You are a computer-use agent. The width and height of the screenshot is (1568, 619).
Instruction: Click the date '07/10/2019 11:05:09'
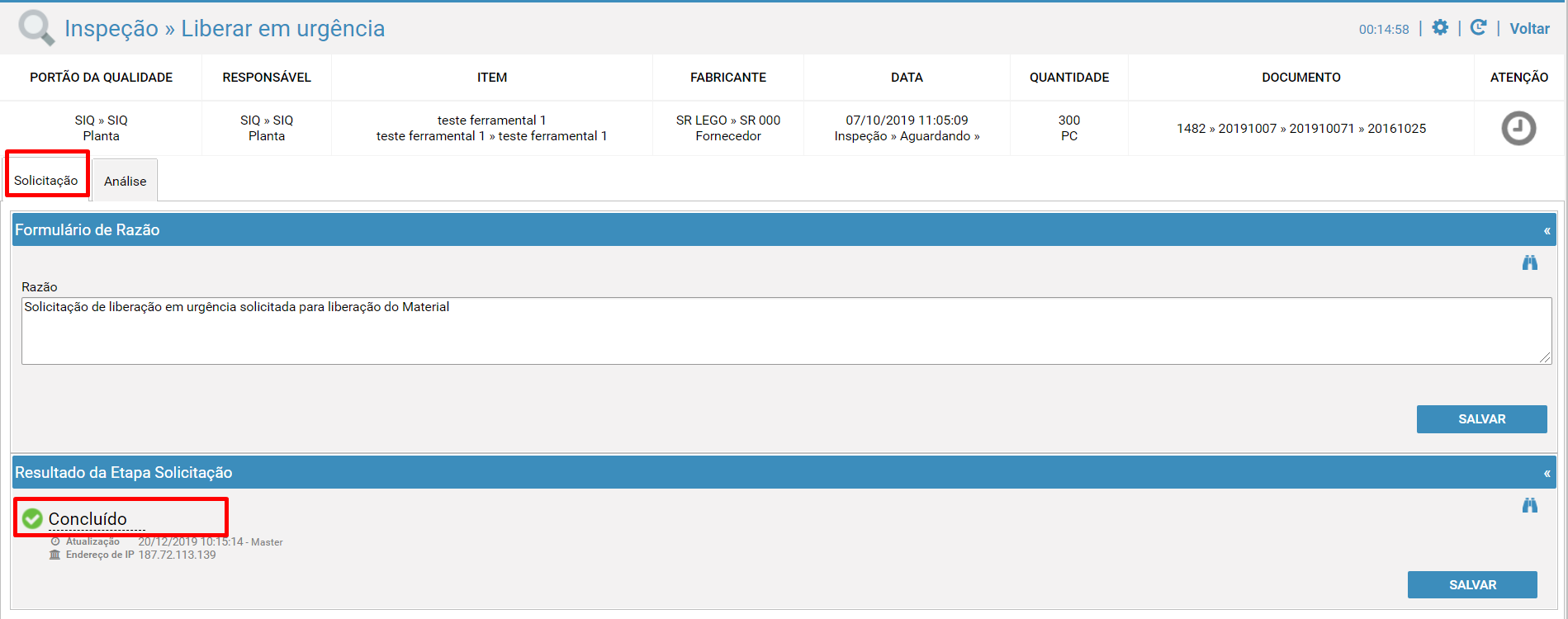pos(907,120)
